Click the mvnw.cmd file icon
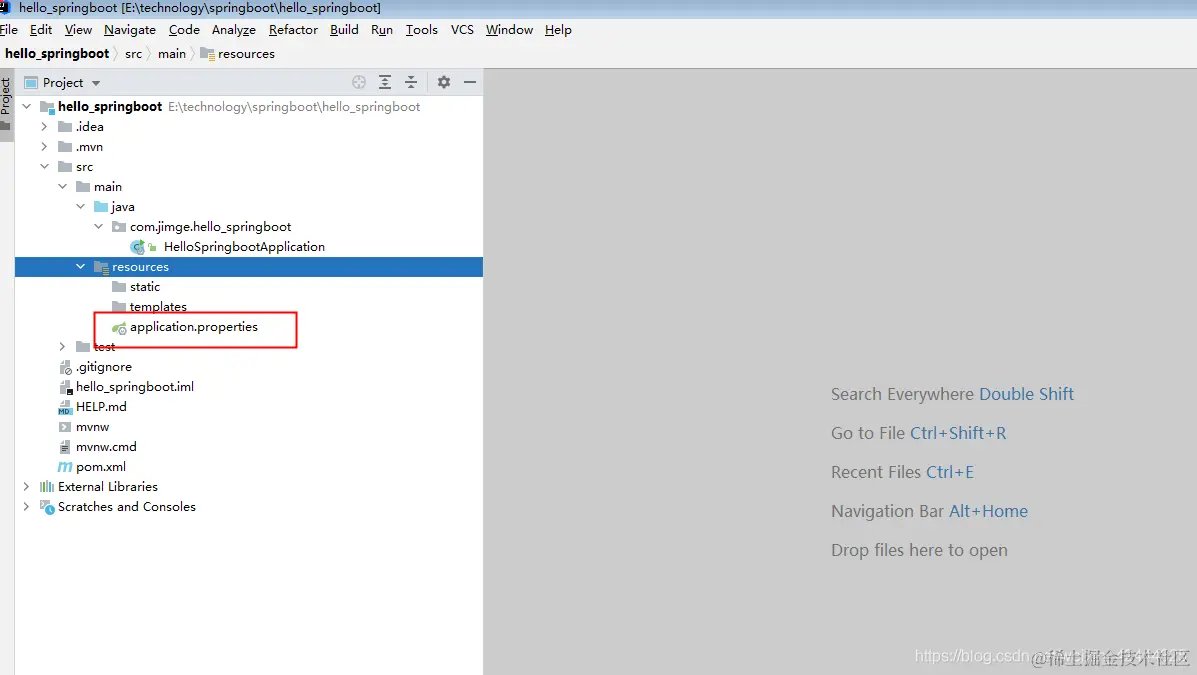The image size is (1197, 675). click(x=65, y=447)
